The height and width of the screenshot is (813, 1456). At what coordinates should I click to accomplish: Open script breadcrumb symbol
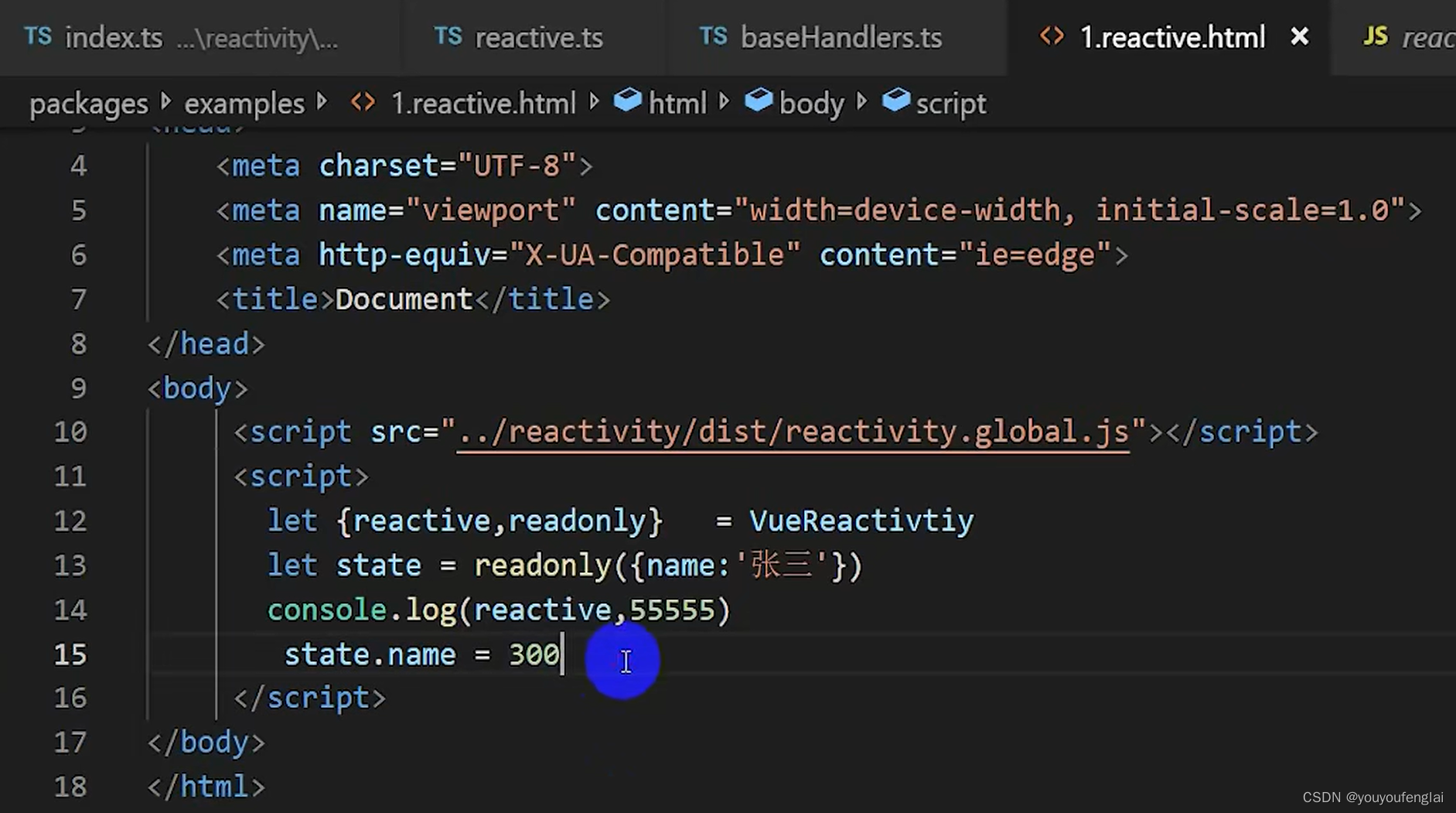(x=951, y=104)
